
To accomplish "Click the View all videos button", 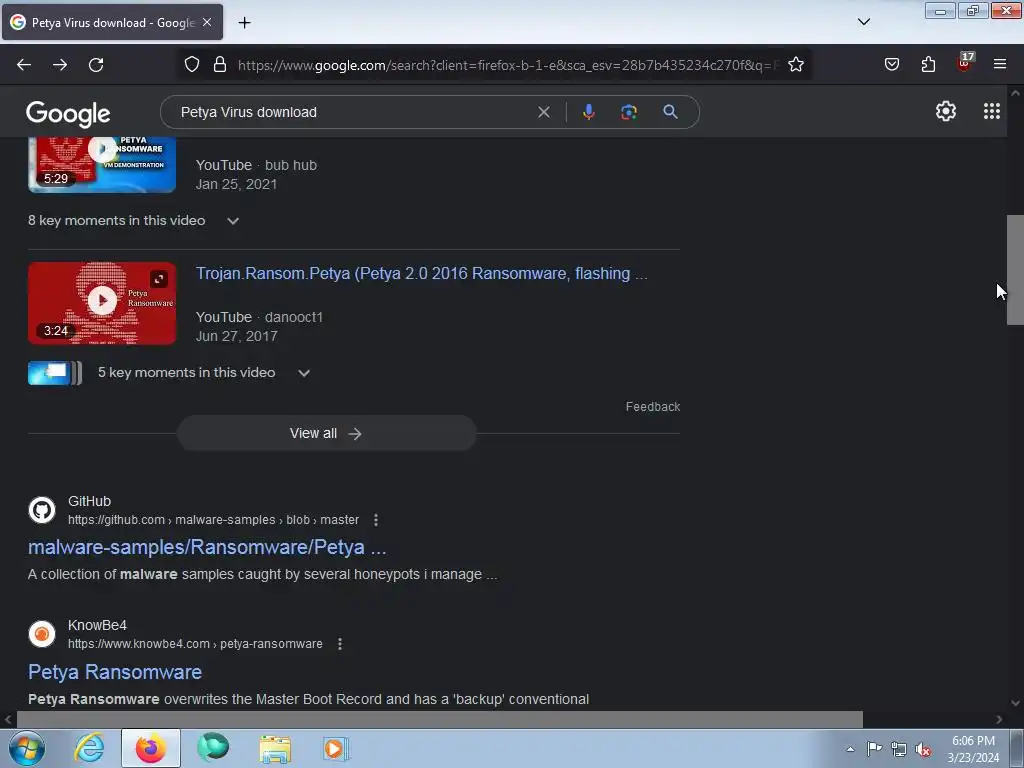I will click(326, 434).
